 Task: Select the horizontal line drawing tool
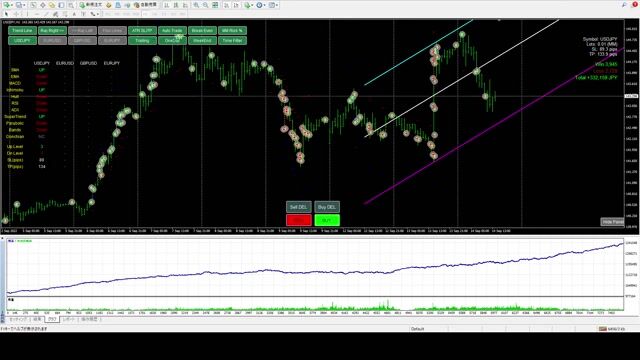pos(37,14)
